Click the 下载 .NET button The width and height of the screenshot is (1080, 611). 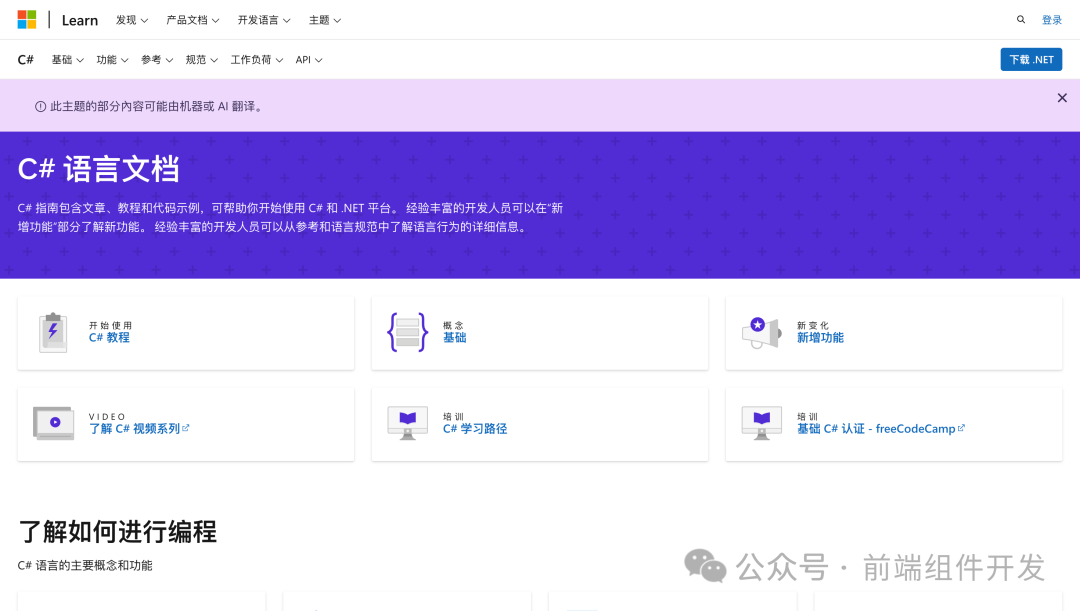[1031, 60]
